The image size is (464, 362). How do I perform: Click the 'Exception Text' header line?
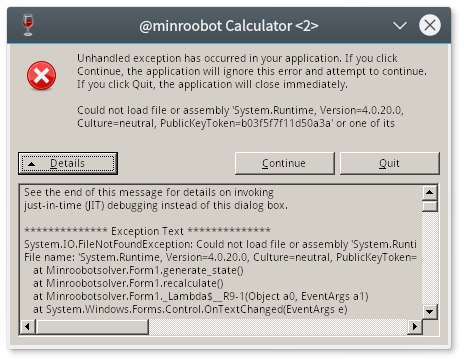pyautogui.click(x=147, y=231)
